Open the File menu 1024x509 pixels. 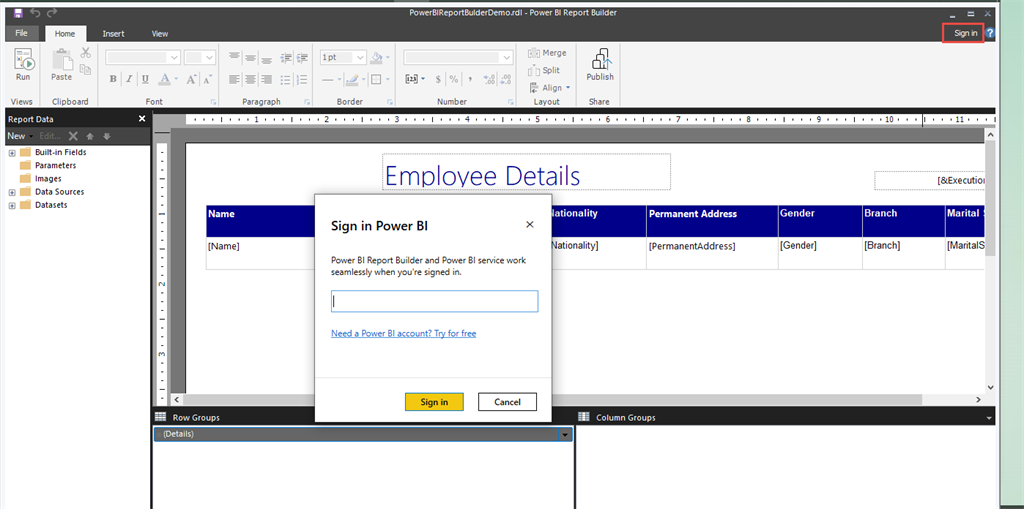coord(22,33)
